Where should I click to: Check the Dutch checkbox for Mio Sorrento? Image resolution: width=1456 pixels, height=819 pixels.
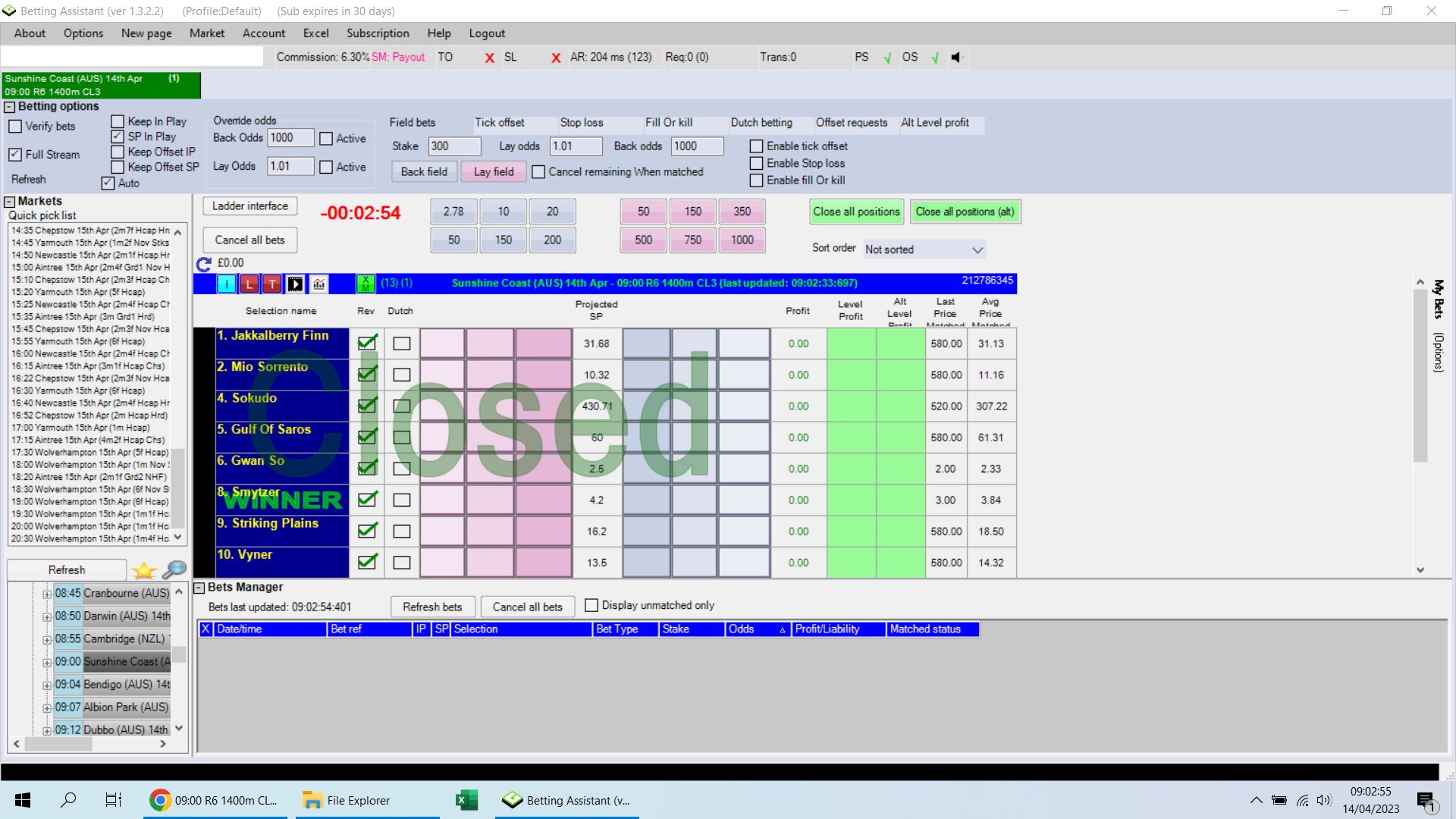click(x=401, y=374)
